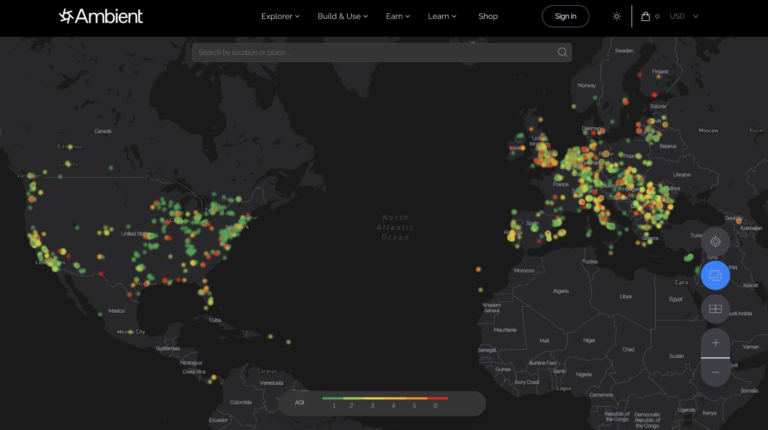Zoom out with the minus button
Image resolution: width=768 pixels, height=430 pixels.
(715, 373)
